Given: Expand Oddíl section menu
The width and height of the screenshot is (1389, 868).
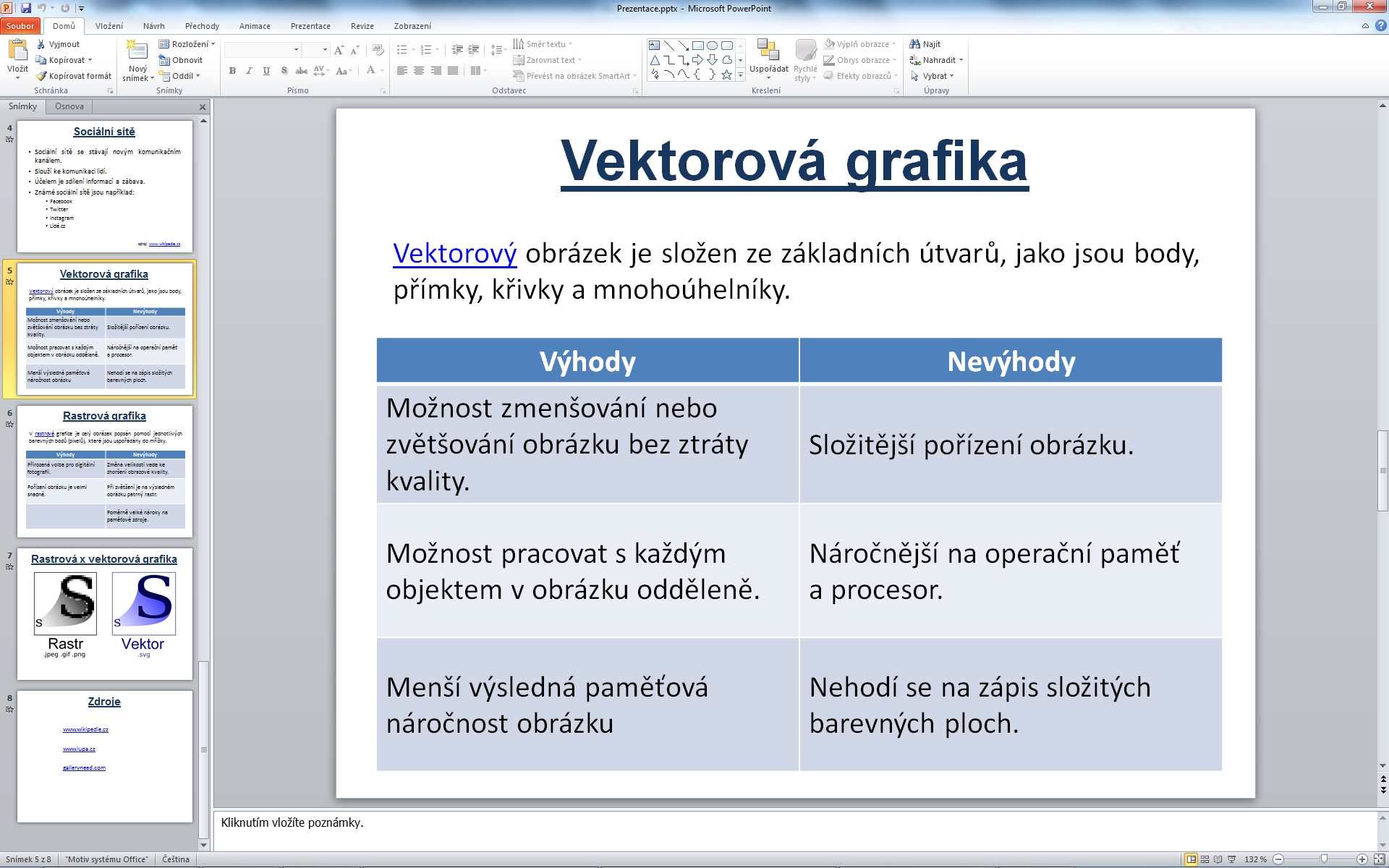Looking at the screenshot, I should click(179, 76).
